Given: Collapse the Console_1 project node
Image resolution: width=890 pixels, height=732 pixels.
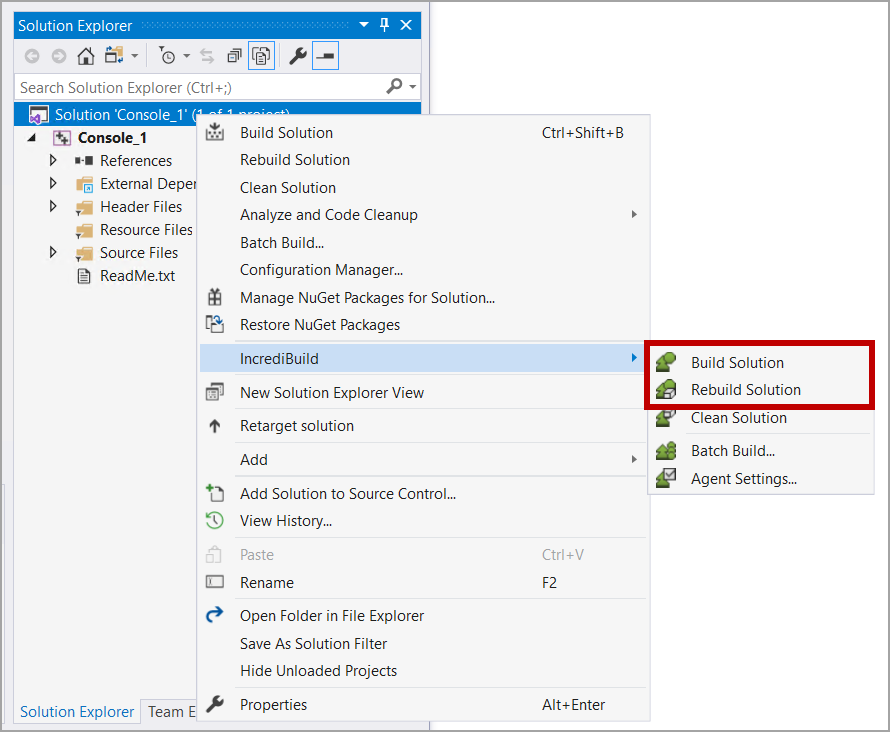Looking at the screenshot, I should tap(31, 138).
